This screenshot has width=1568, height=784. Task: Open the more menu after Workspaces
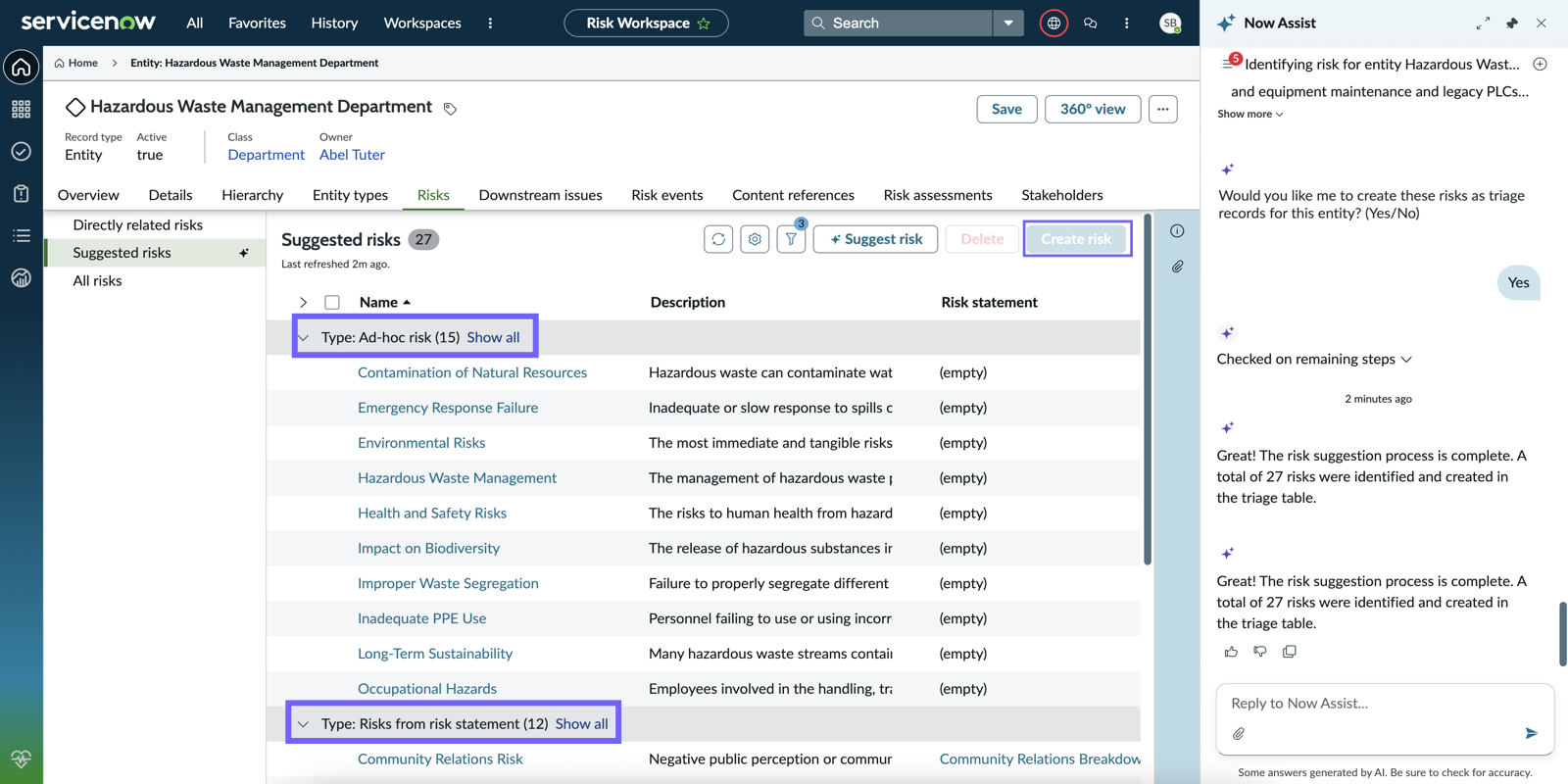point(490,23)
